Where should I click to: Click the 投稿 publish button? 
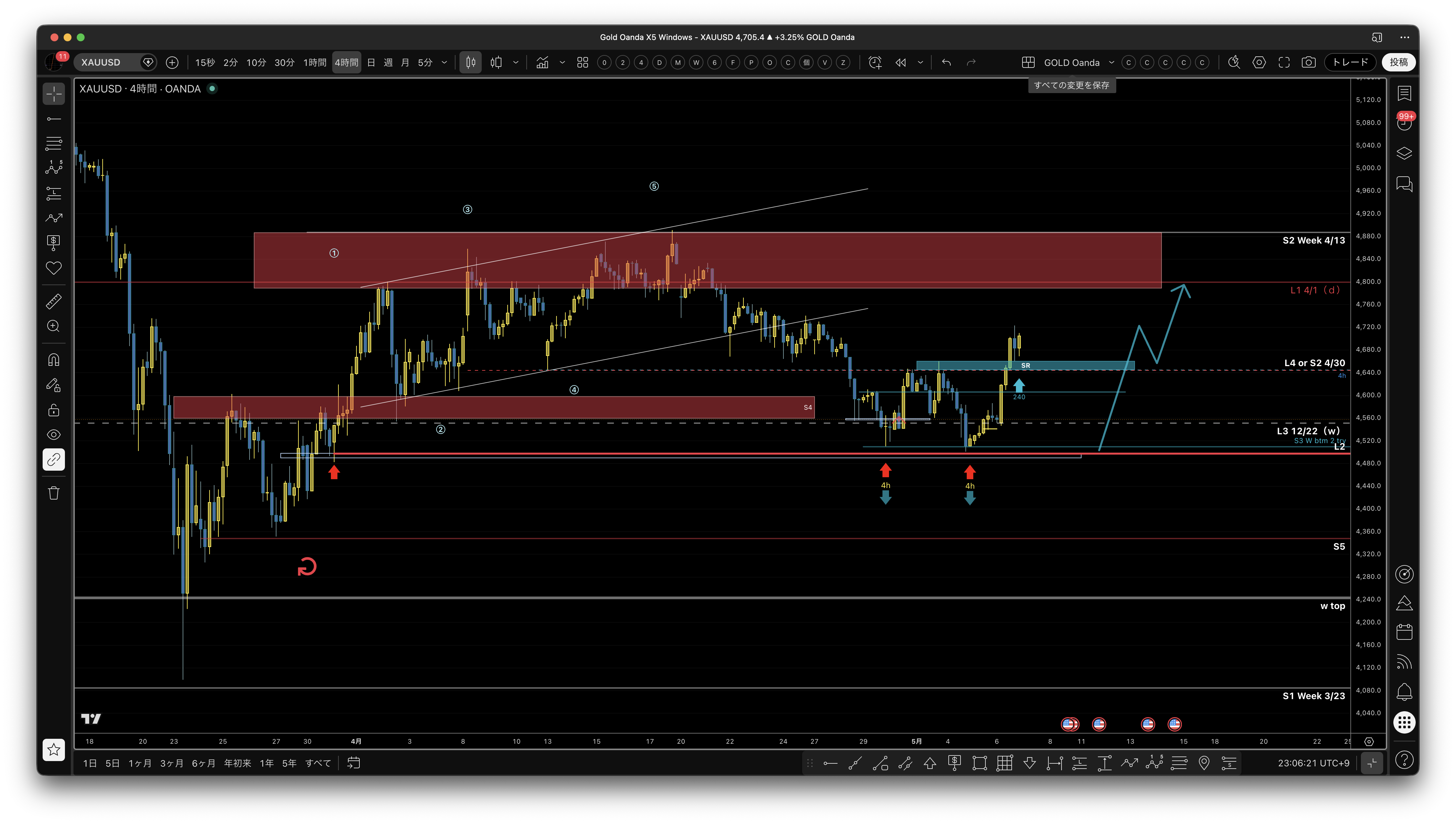1399,62
